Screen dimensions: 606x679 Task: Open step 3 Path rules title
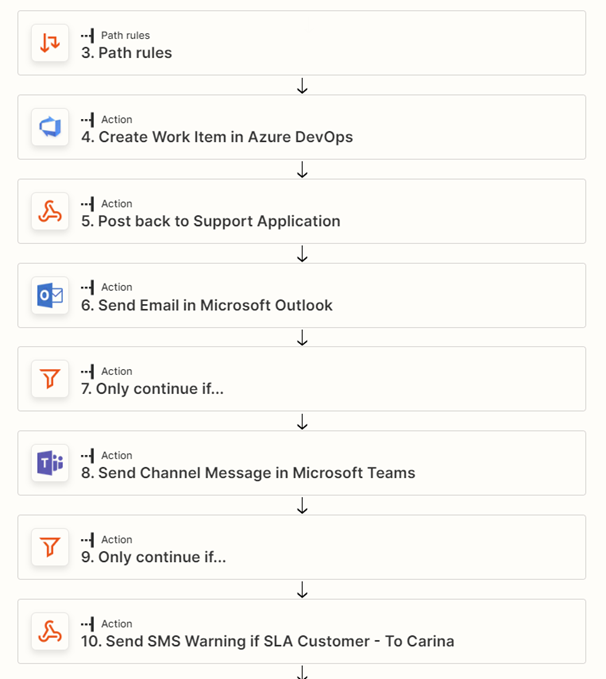pos(126,53)
